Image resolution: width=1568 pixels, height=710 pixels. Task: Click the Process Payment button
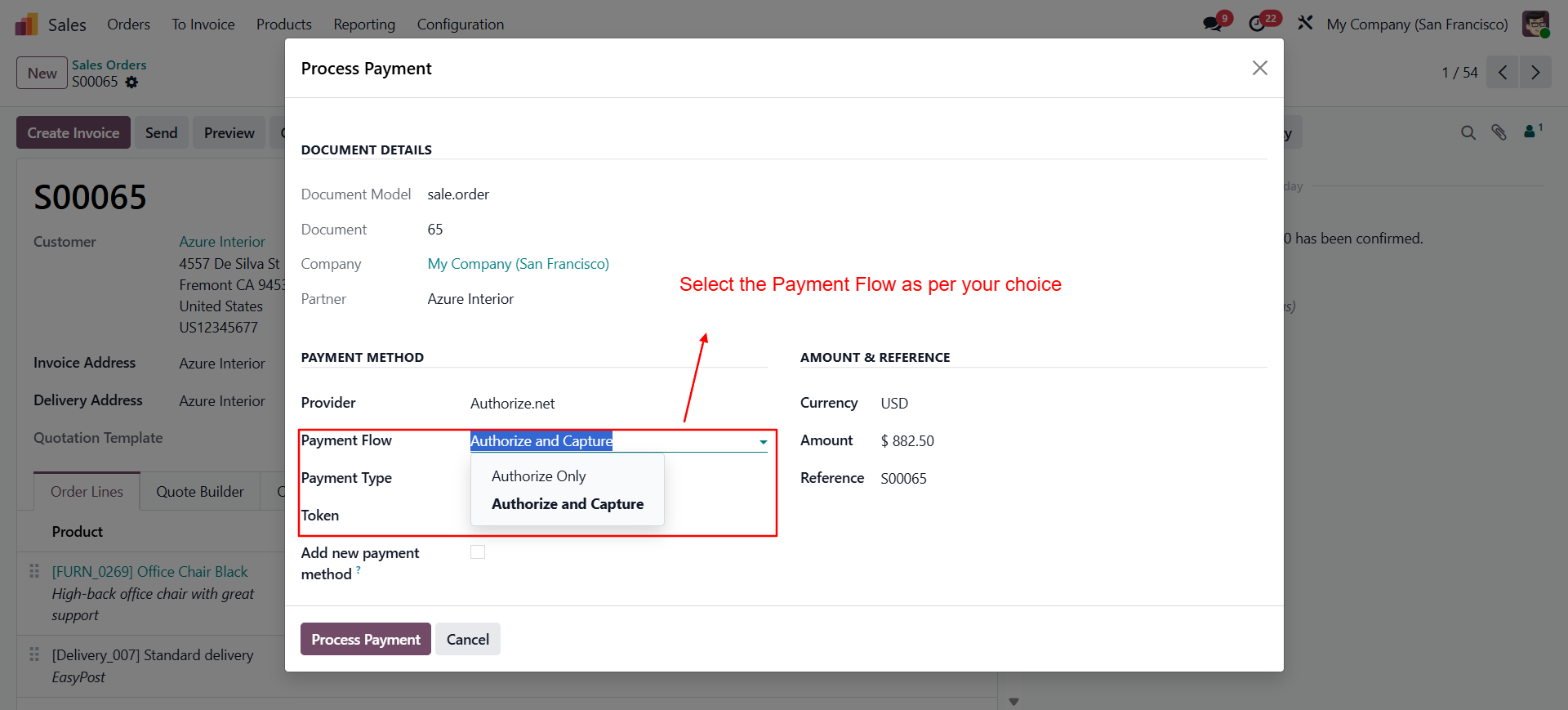[366, 639]
